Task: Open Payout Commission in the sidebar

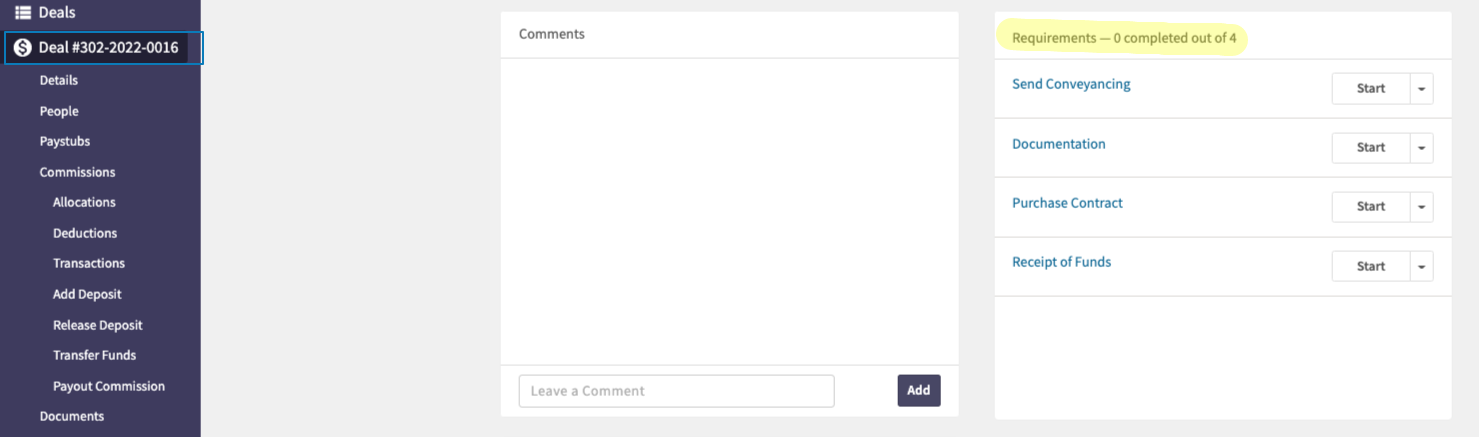Action: (x=109, y=387)
